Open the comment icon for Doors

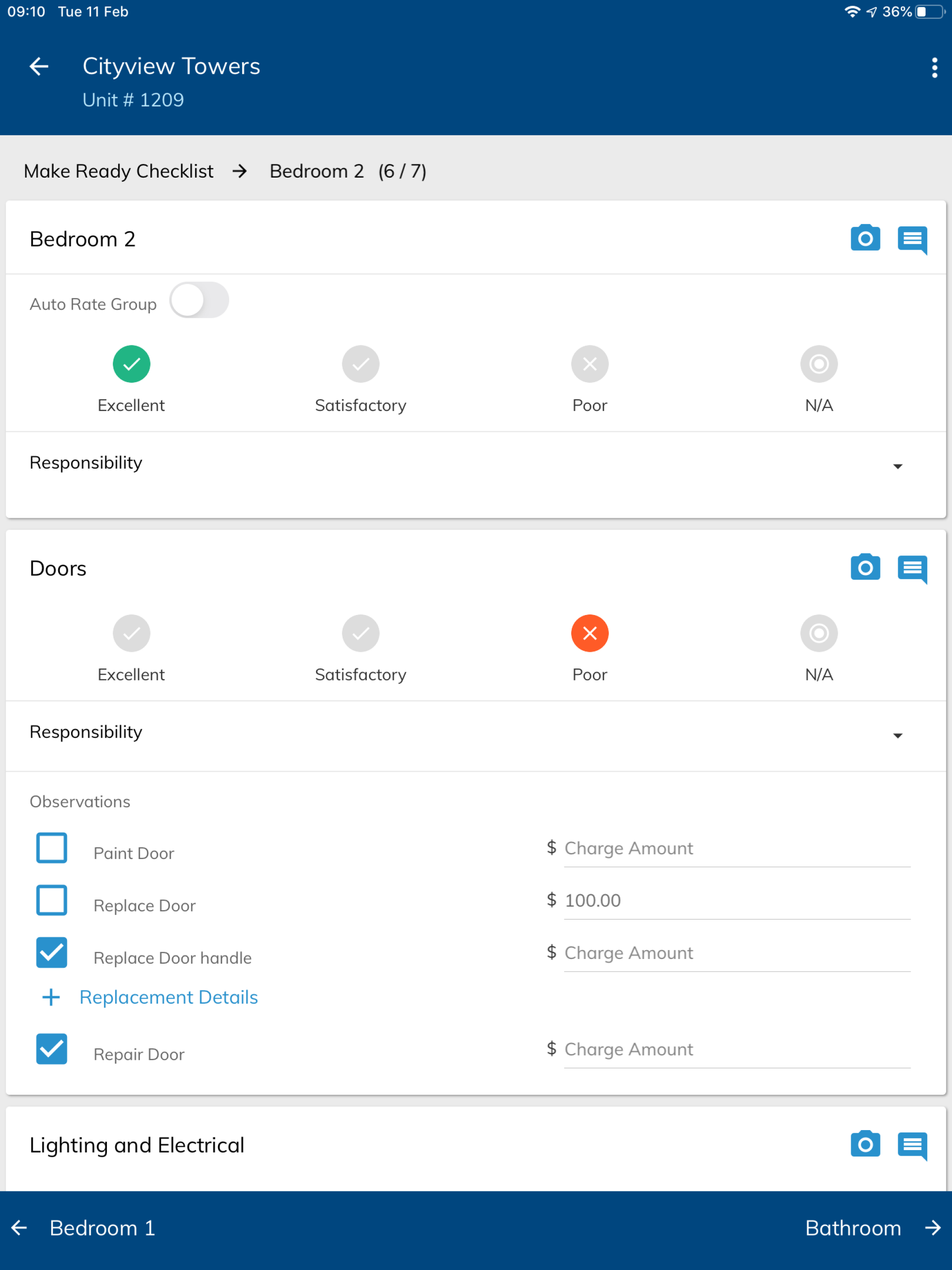[912, 569]
